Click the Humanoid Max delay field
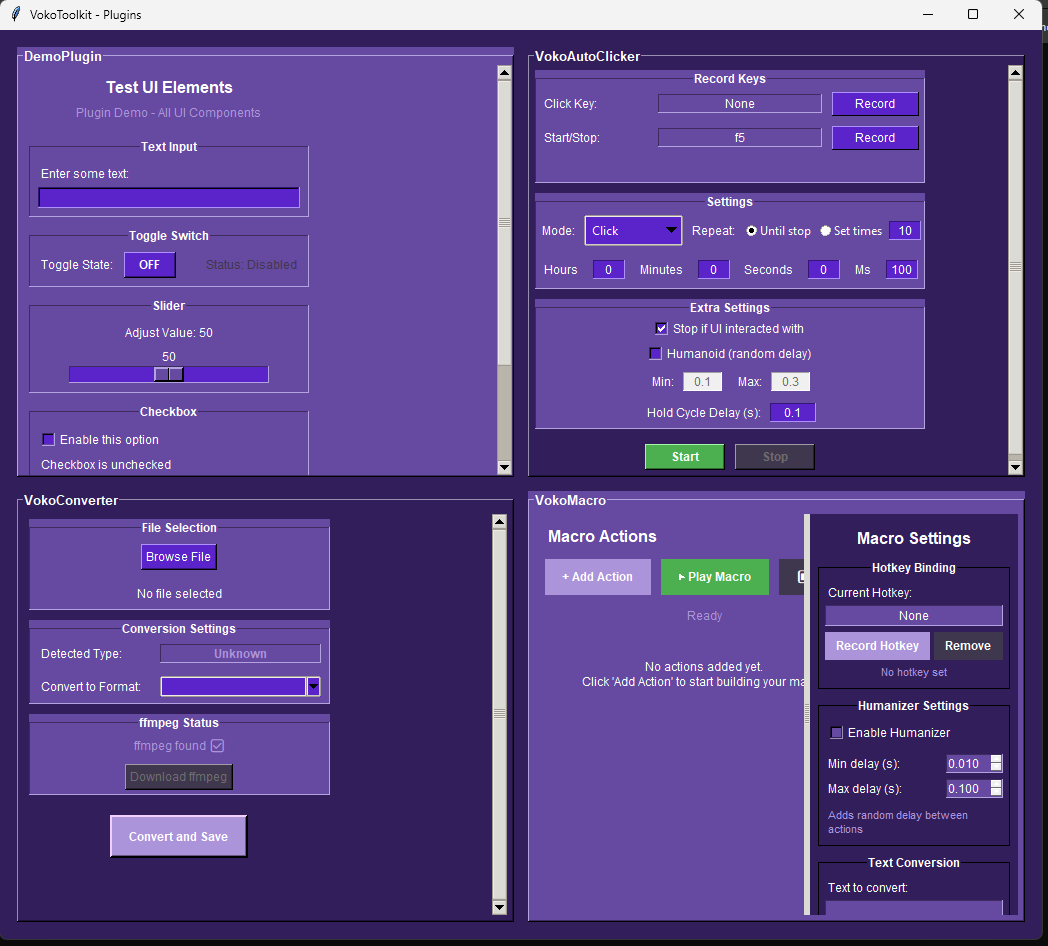Viewport: 1048px width, 946px height. [790, 382]
